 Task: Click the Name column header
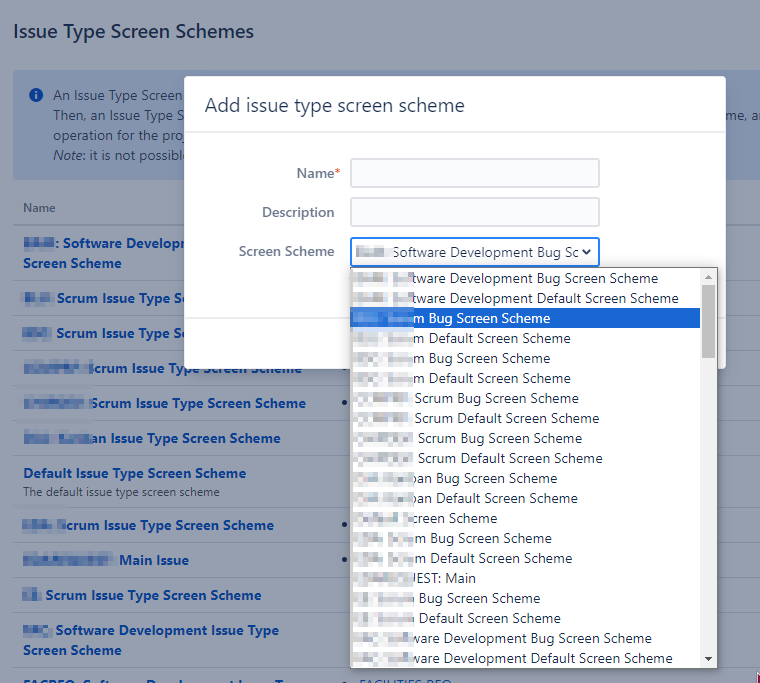pos(39,208)
